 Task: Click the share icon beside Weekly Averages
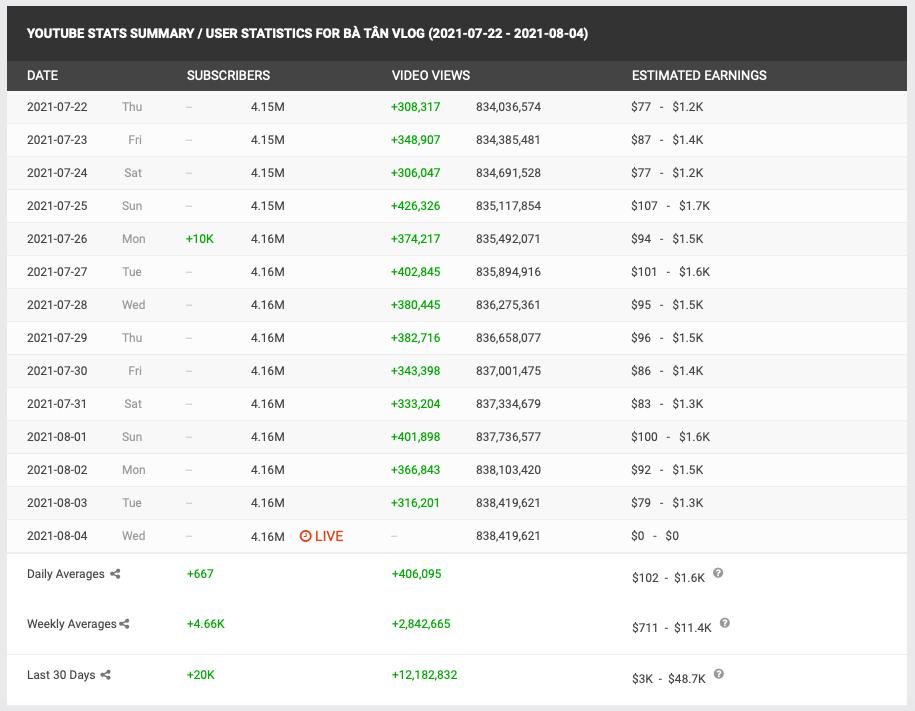[125, 624]
